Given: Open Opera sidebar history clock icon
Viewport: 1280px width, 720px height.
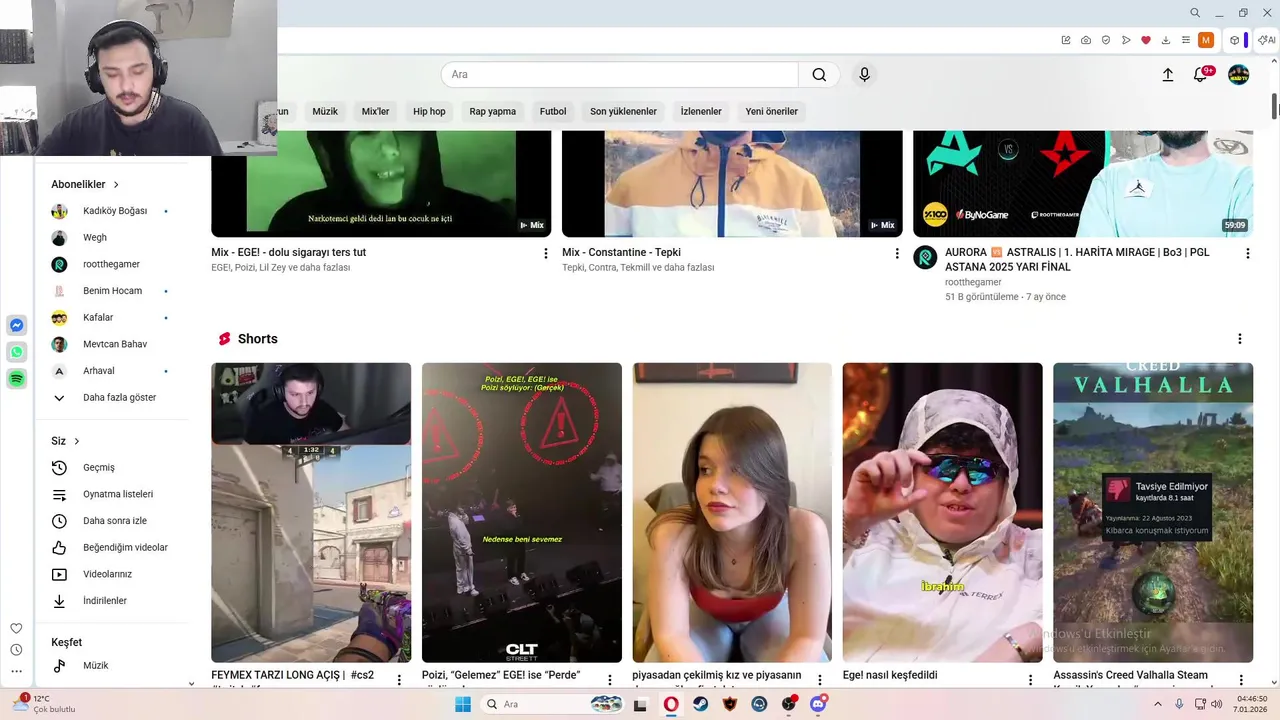Looking at the screenshot, I should [16, 650].
